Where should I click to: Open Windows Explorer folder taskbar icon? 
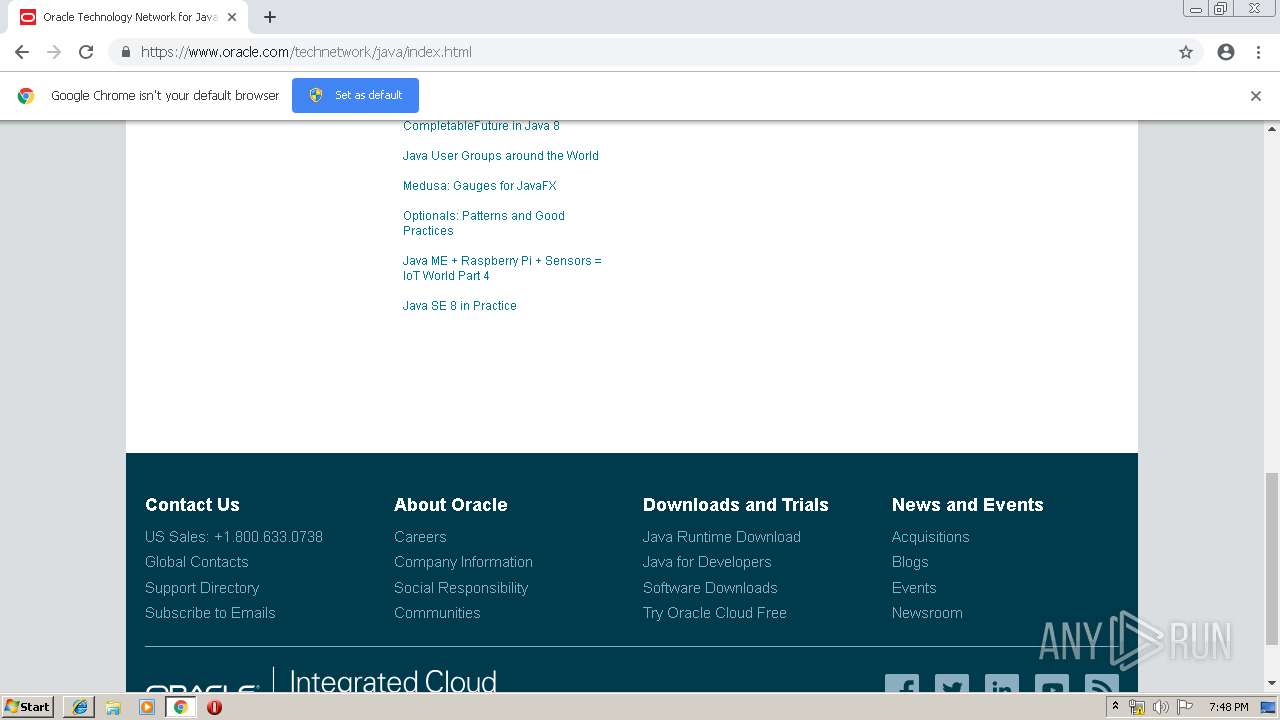(x=113, y=707)
